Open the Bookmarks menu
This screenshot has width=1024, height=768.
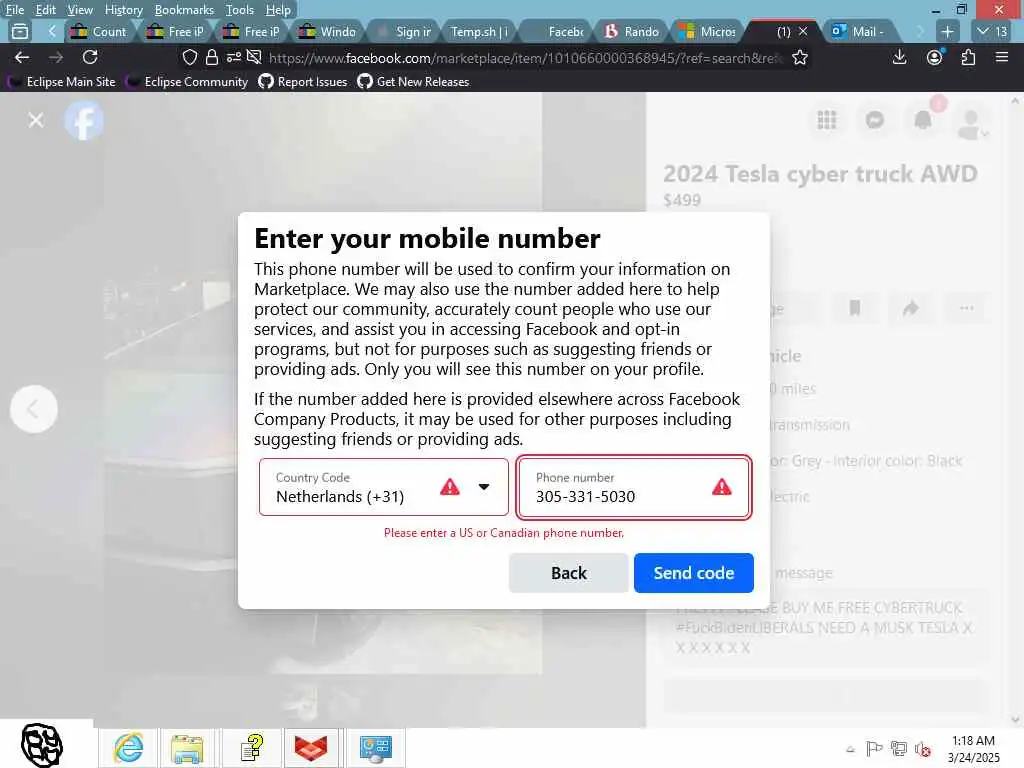[x=184, y=10]
